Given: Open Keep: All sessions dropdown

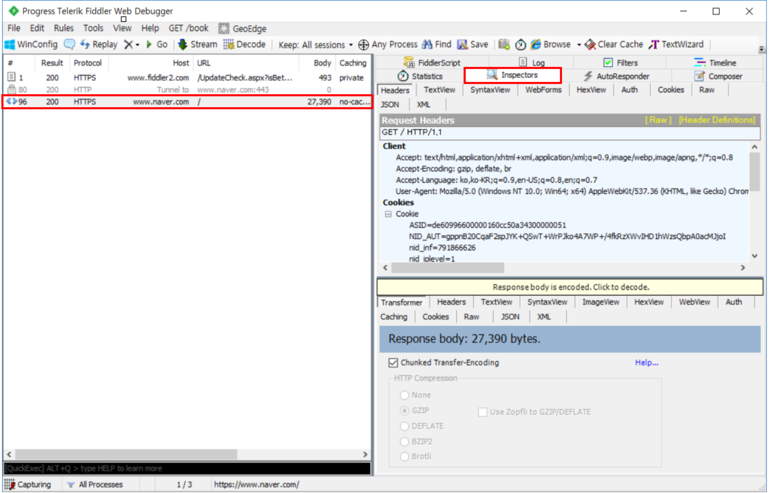Looking at the screenshot, I should [x=316, y=45].
